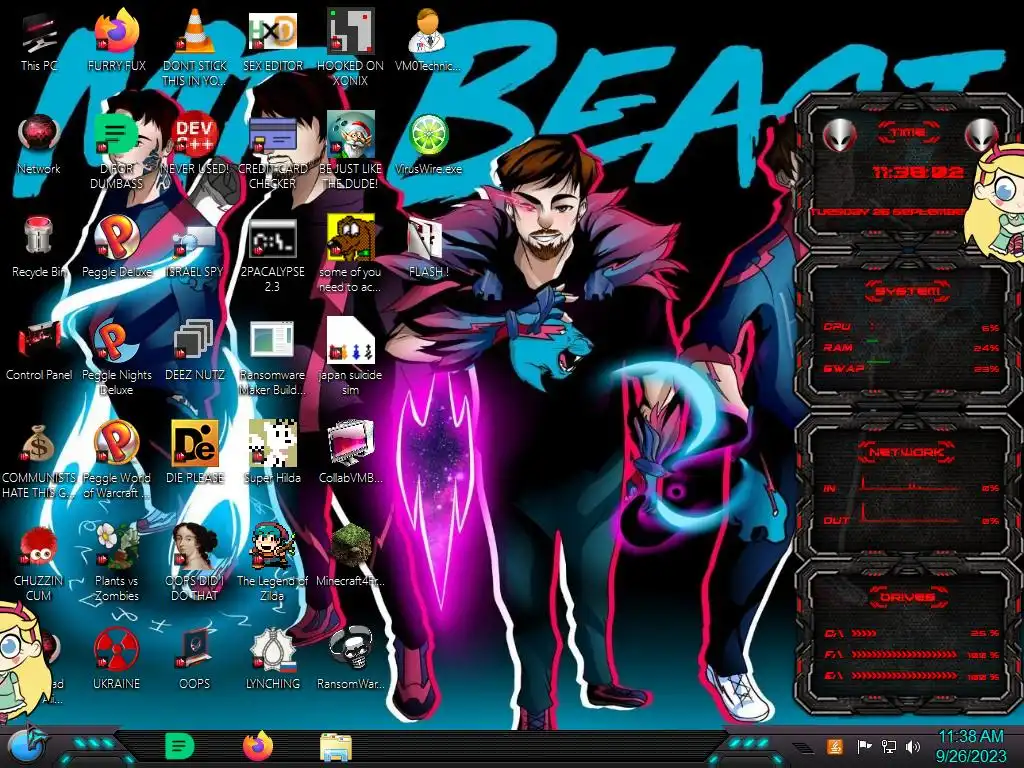Open the VLC cone desktop shortcut
The width and height of the screenshot is (1024, 768).
pyautogui.click(x=195, y=47)
